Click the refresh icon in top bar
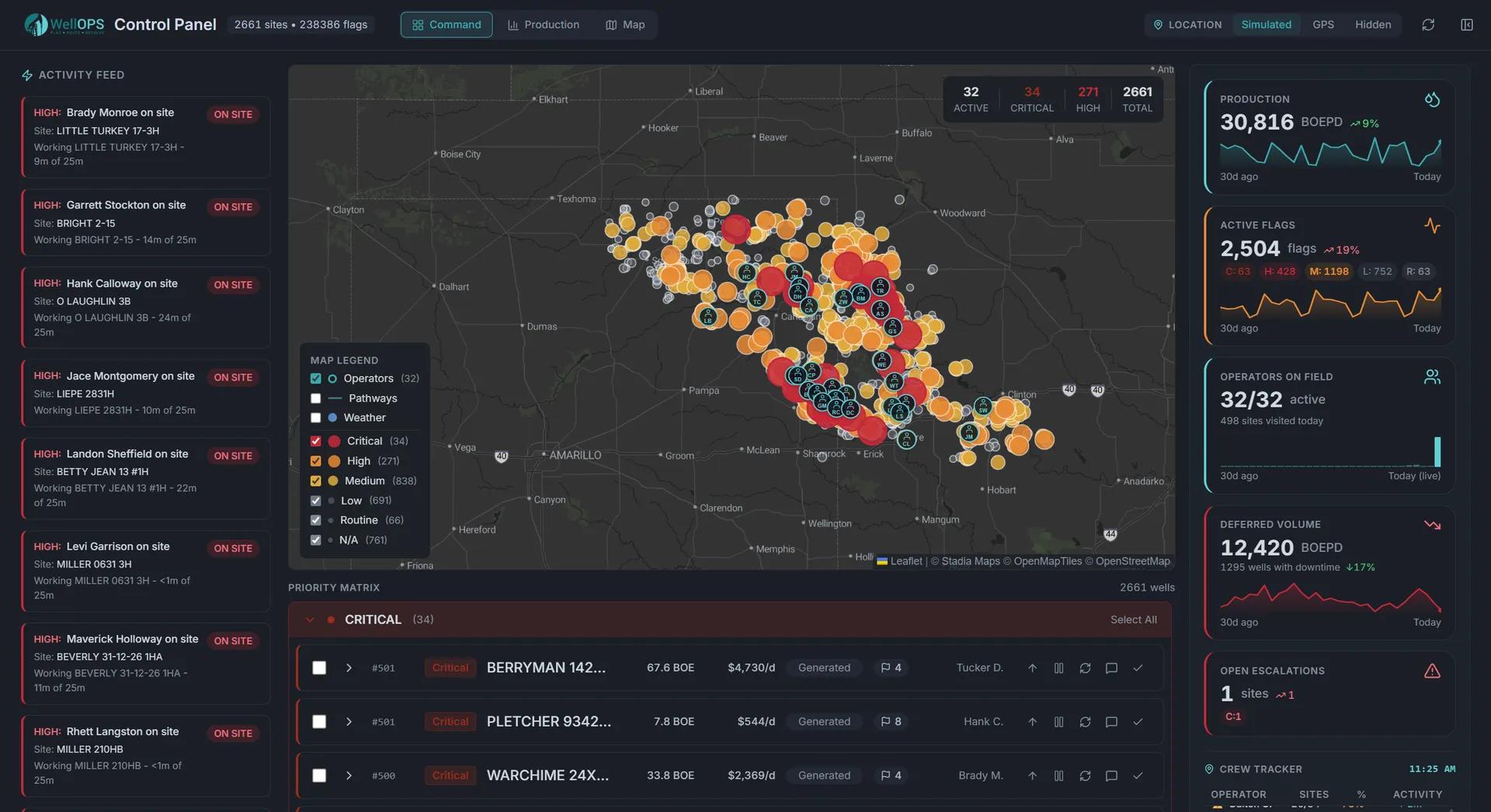This screenshot has width=1491, height=812. click(1428, 25)
